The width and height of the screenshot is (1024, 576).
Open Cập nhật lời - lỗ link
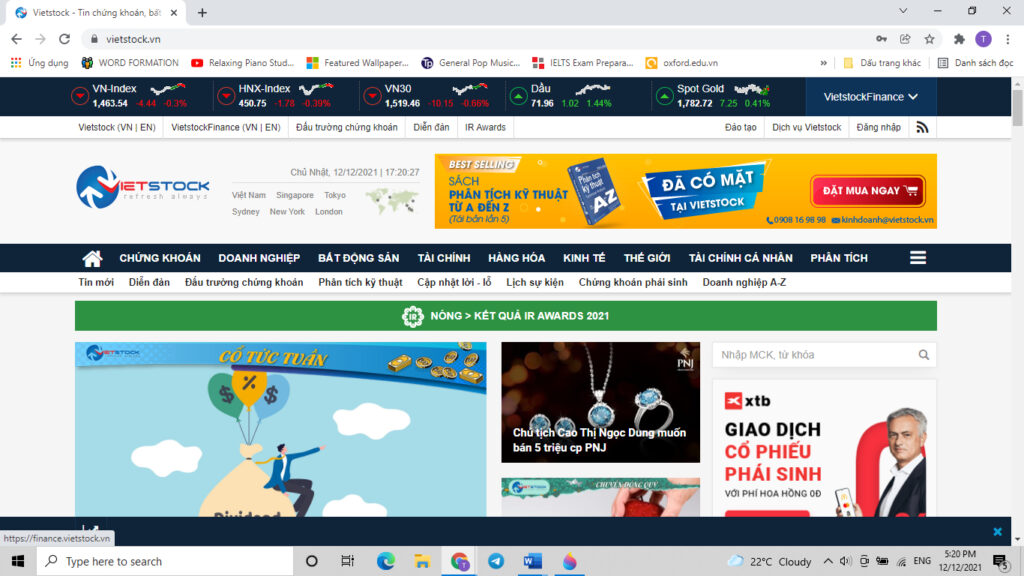pos(454,282)
